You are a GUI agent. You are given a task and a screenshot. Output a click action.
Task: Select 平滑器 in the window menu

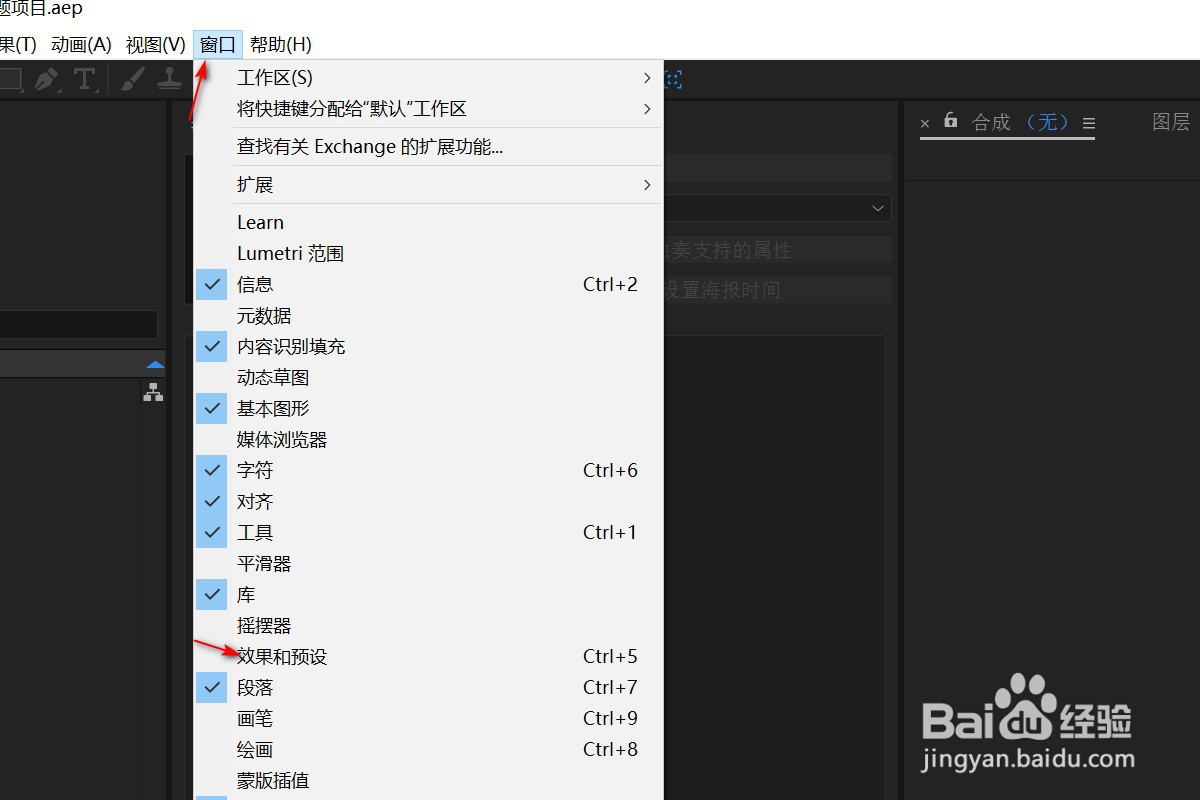[x=428, y=563]
